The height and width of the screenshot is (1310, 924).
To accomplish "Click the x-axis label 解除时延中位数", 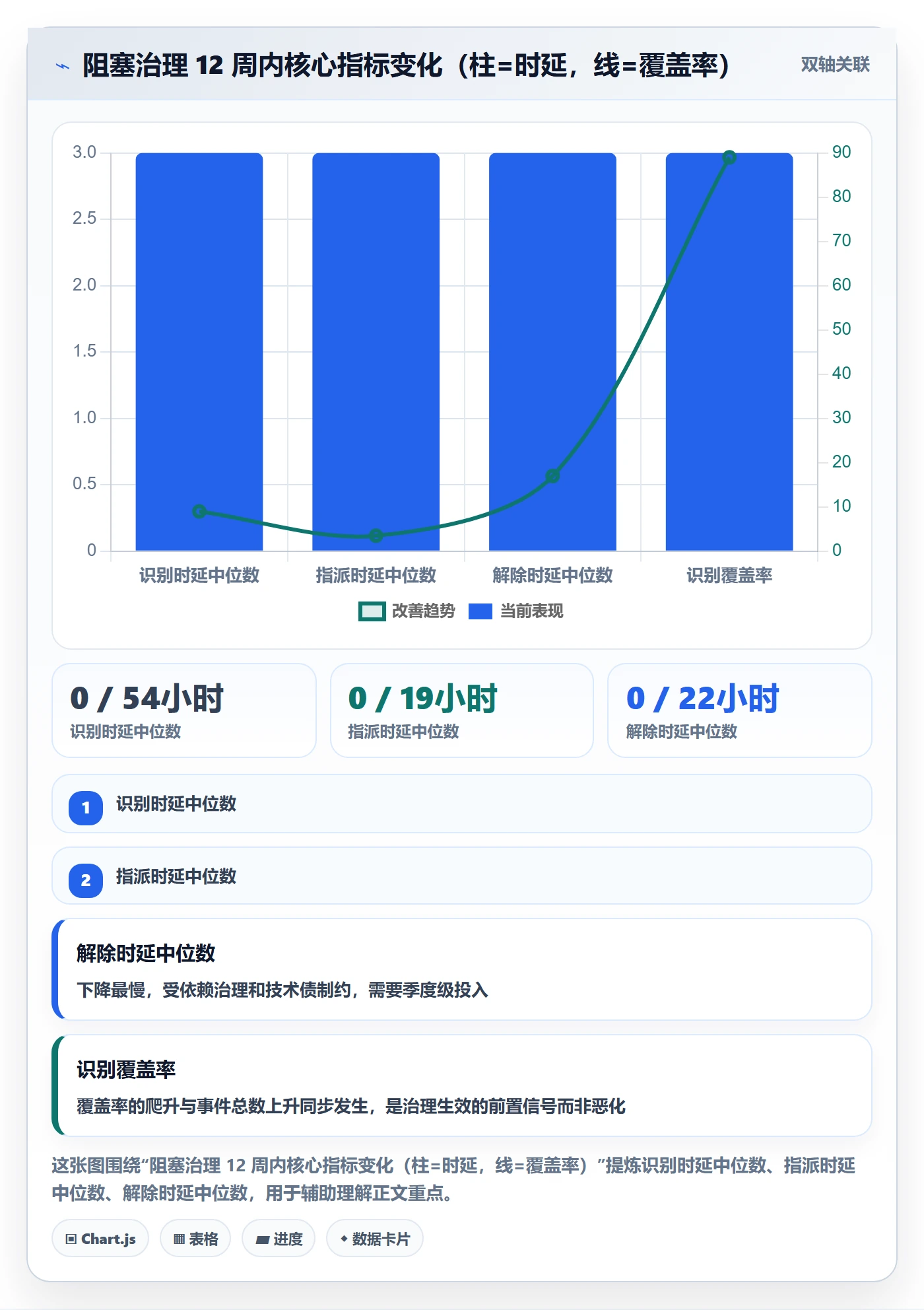I will click(552, 576).
